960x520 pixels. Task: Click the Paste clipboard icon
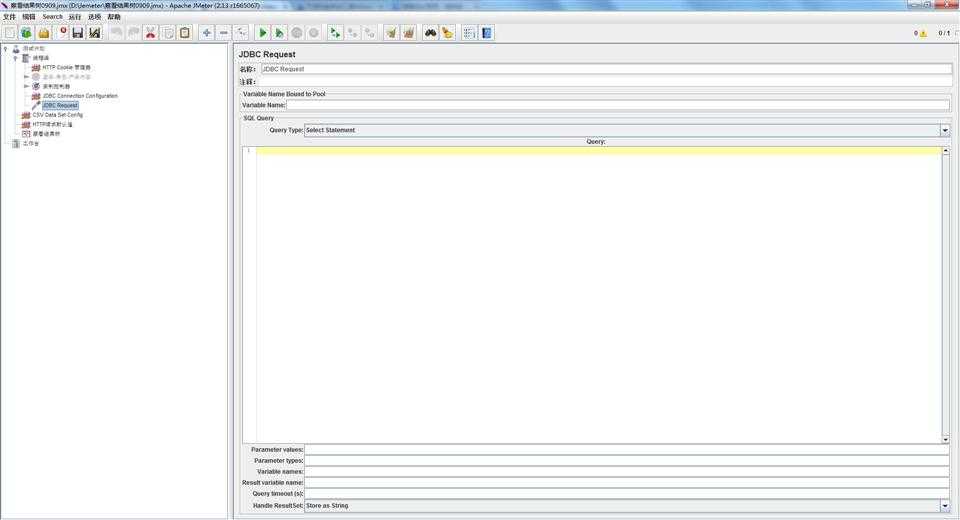184,33
